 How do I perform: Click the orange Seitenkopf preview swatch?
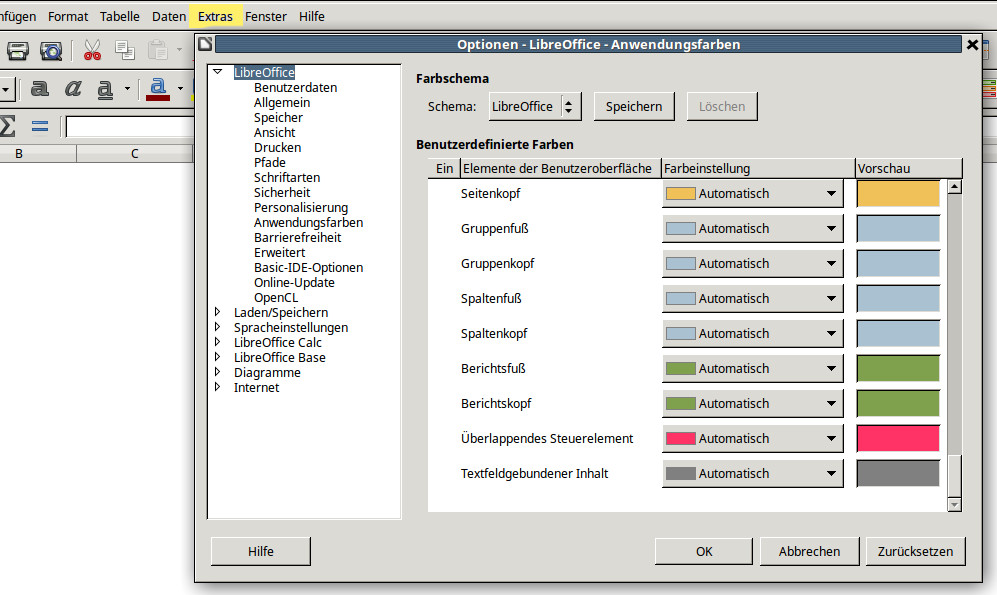click(898, 193)
